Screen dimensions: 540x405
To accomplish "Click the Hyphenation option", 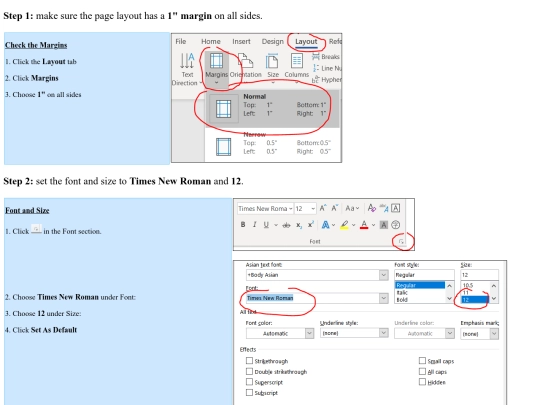I will (x=326, y=80).
